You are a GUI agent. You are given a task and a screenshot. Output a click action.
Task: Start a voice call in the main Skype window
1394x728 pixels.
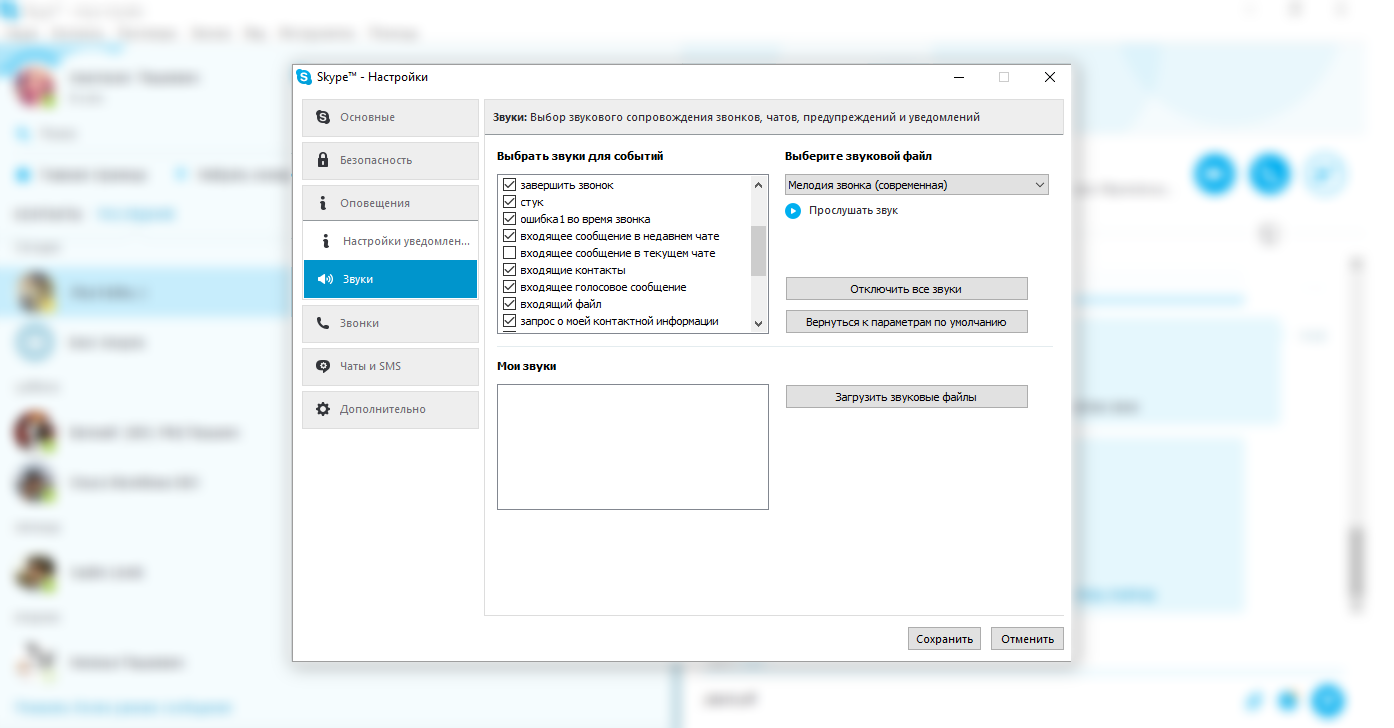[x=1270, y=174]
